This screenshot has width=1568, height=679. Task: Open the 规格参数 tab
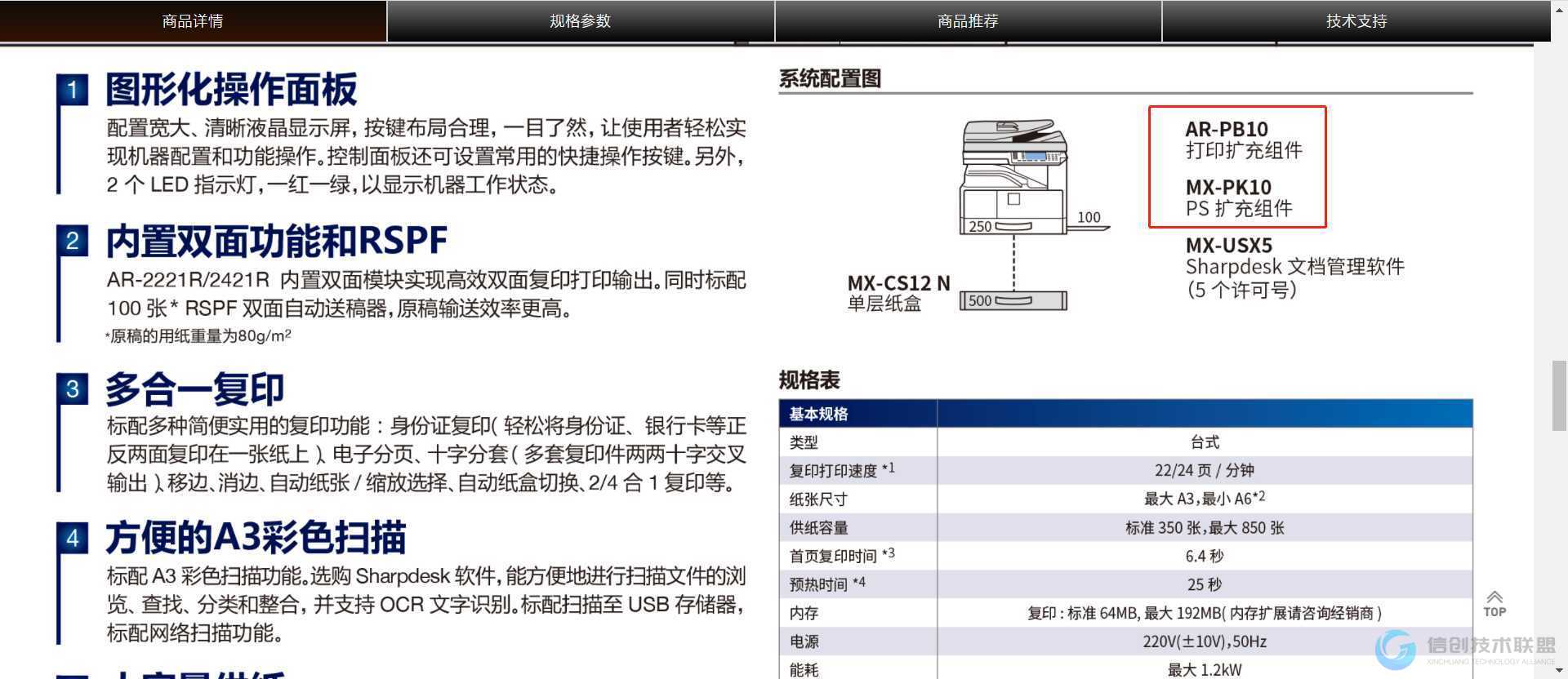click(581, 21)
